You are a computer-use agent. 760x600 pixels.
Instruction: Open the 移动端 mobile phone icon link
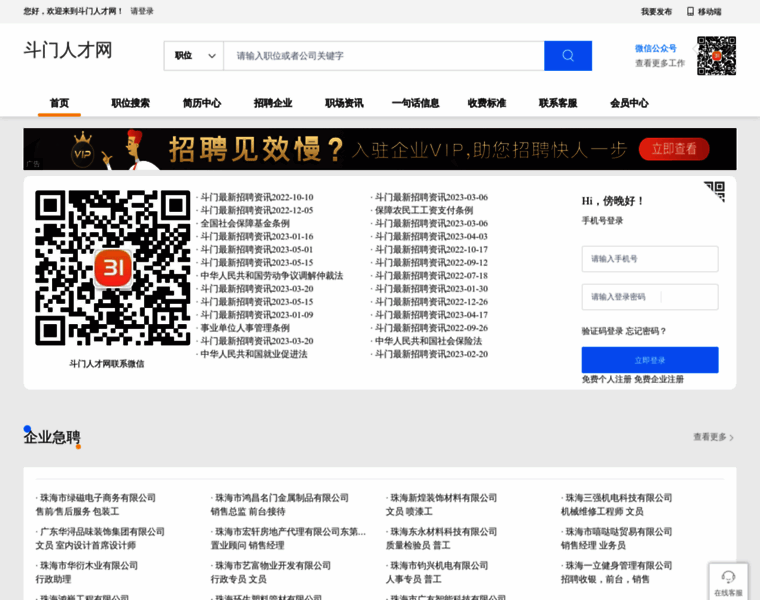click(704, 11)
